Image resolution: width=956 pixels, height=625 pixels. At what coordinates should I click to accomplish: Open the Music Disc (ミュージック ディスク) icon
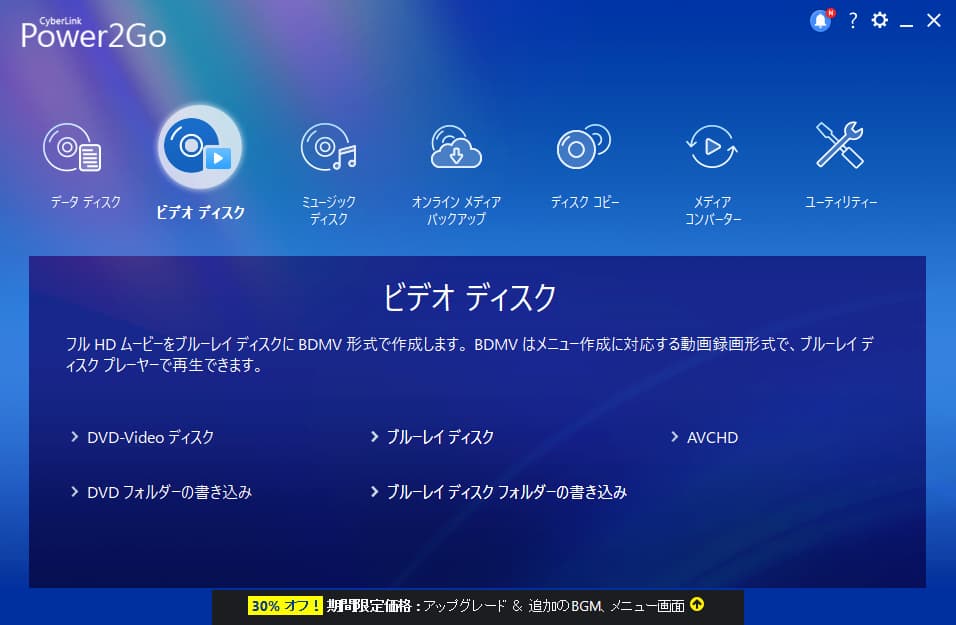click(x=329, y=147)
